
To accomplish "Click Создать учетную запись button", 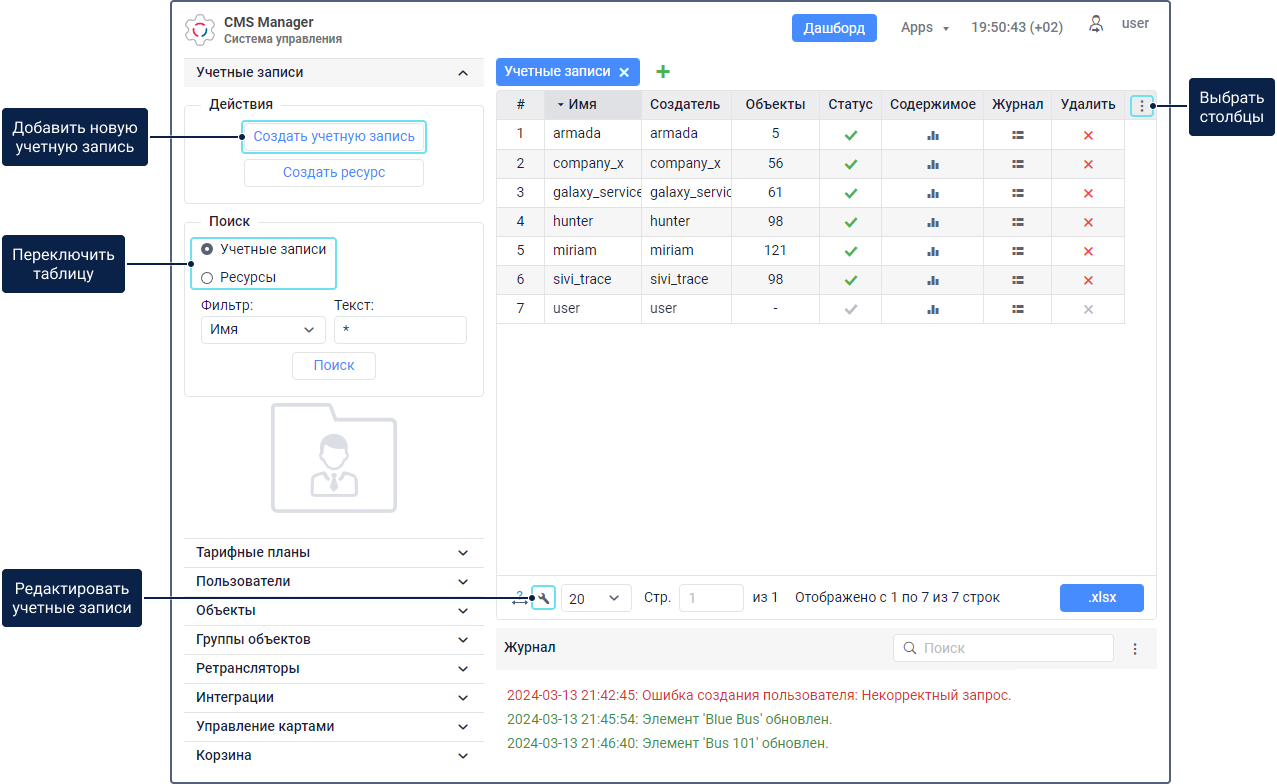I will (333, 137).
